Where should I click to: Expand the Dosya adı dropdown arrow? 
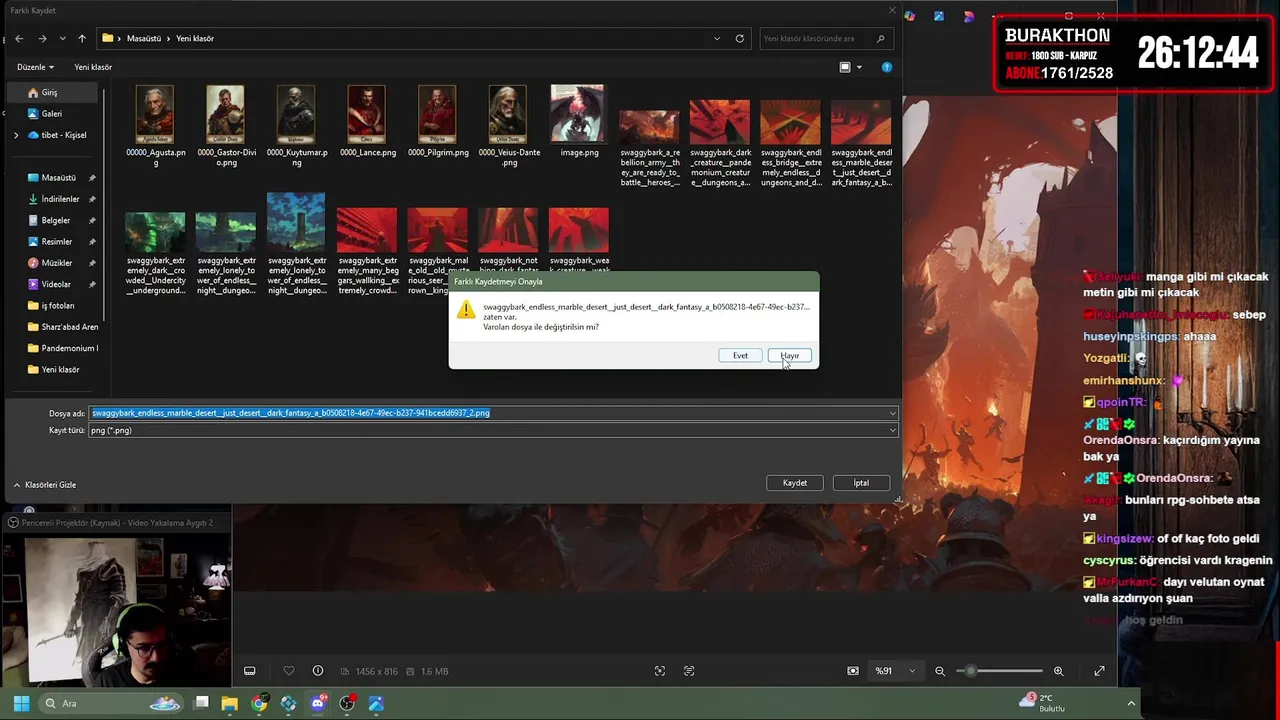(x=892, y=413)
